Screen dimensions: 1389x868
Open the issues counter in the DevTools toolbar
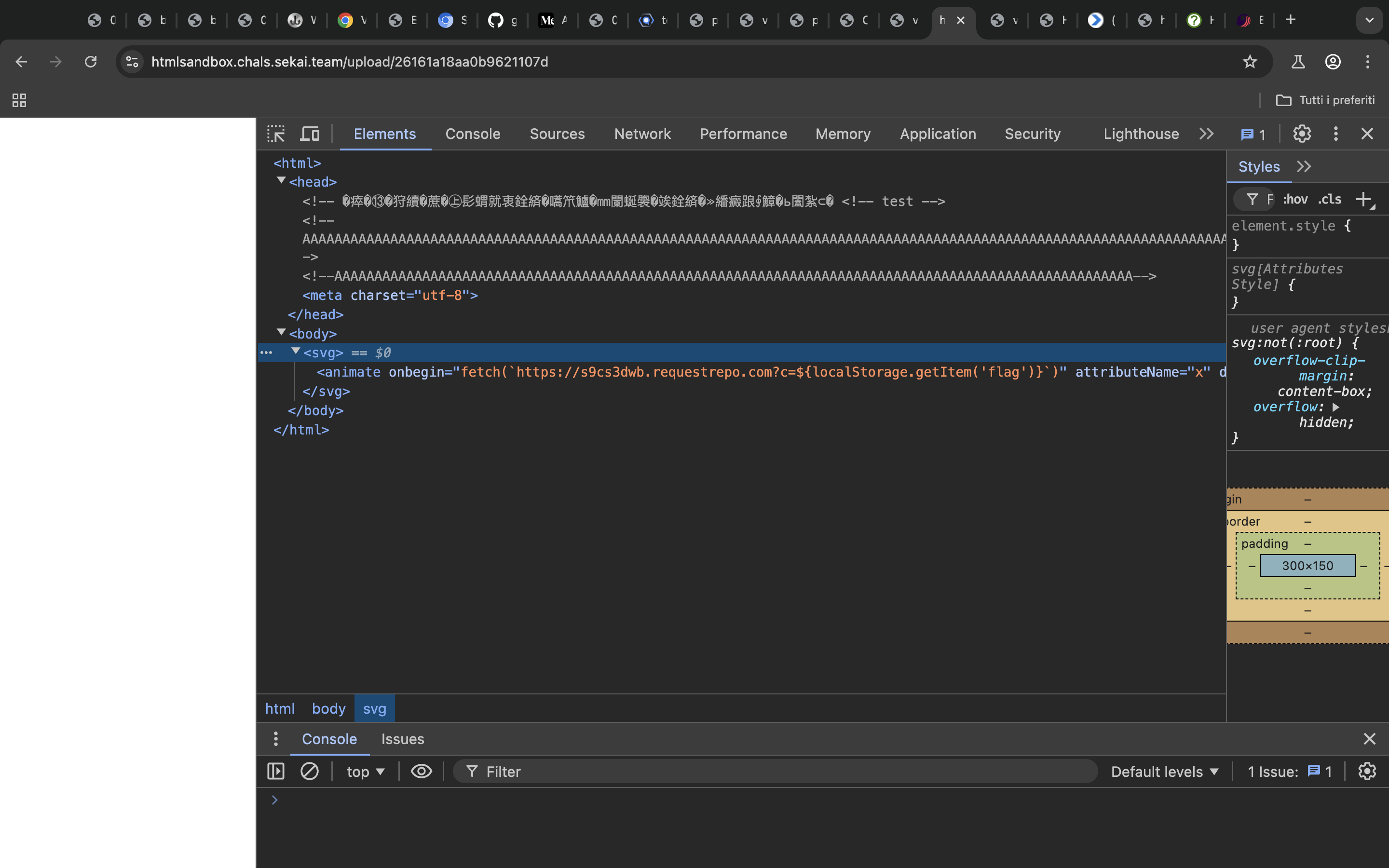coord(1253,135)
